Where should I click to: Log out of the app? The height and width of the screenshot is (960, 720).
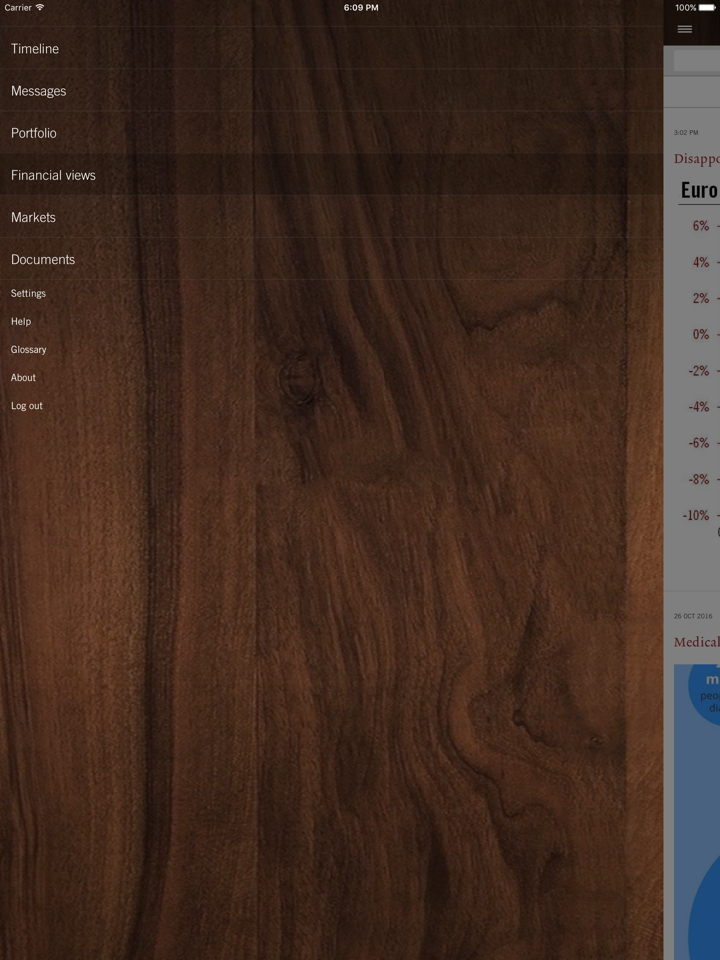click(27, 405)
